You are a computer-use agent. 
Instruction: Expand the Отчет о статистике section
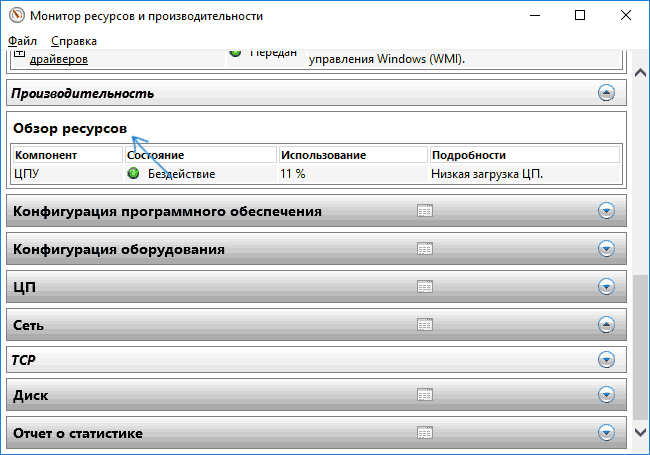pos(606,433)
